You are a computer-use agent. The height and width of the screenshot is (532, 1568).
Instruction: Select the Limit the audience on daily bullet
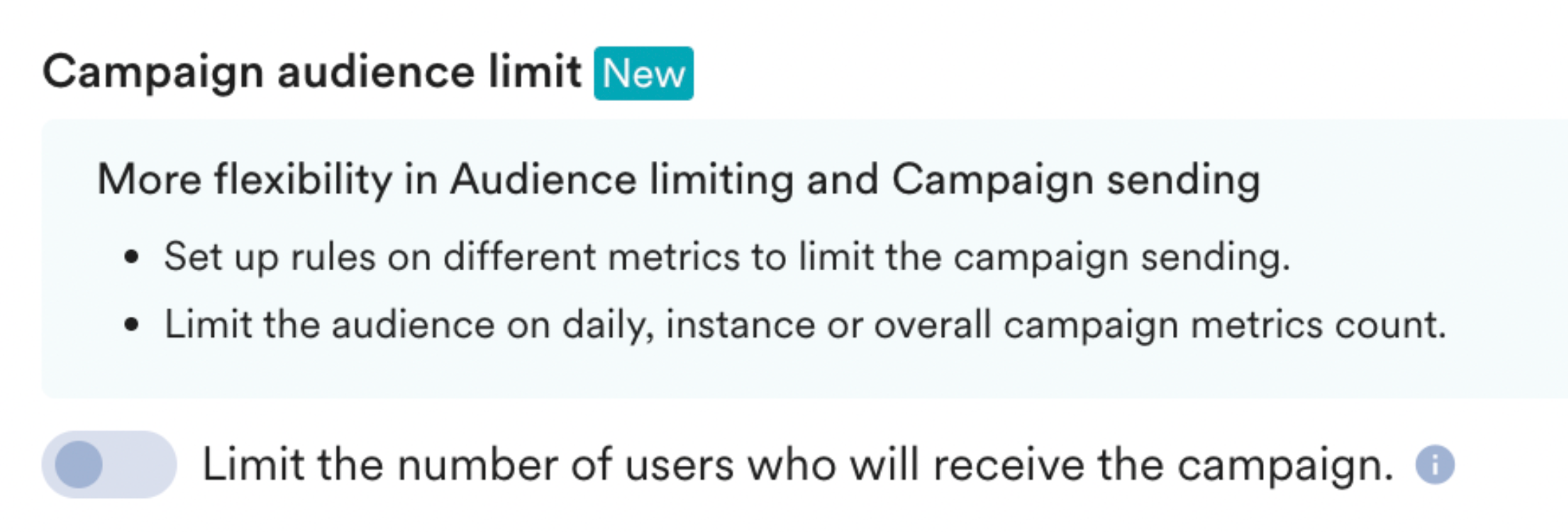coord(806,325)
